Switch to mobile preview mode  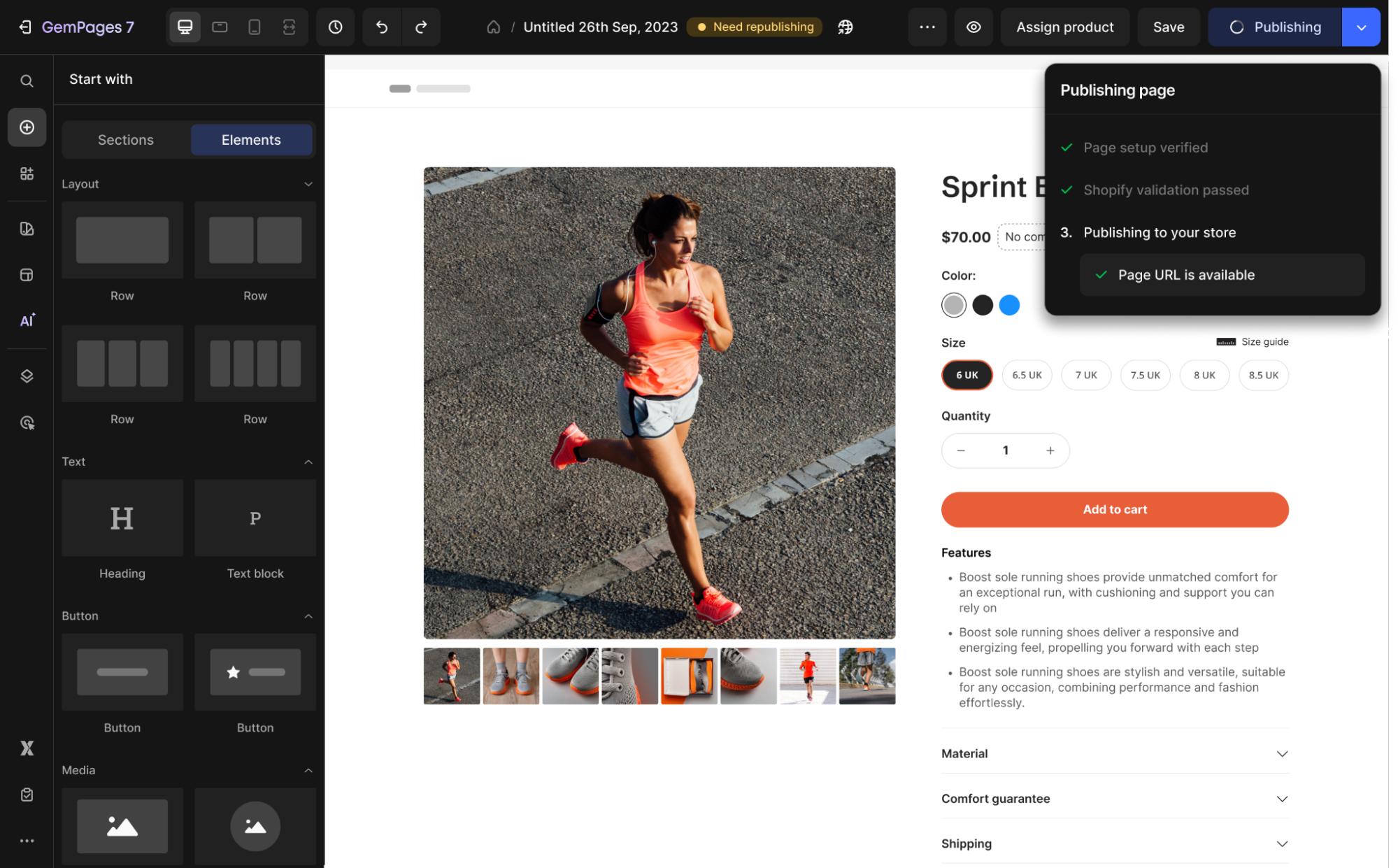(254, 27)
